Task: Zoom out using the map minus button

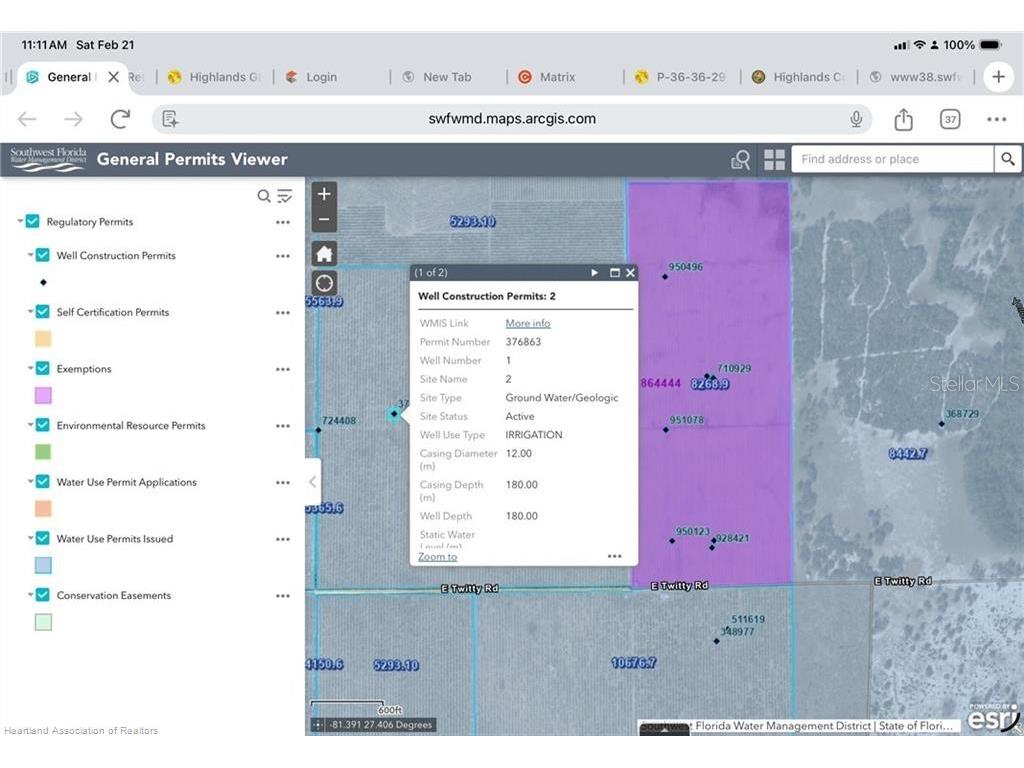Action: [324, 219]
